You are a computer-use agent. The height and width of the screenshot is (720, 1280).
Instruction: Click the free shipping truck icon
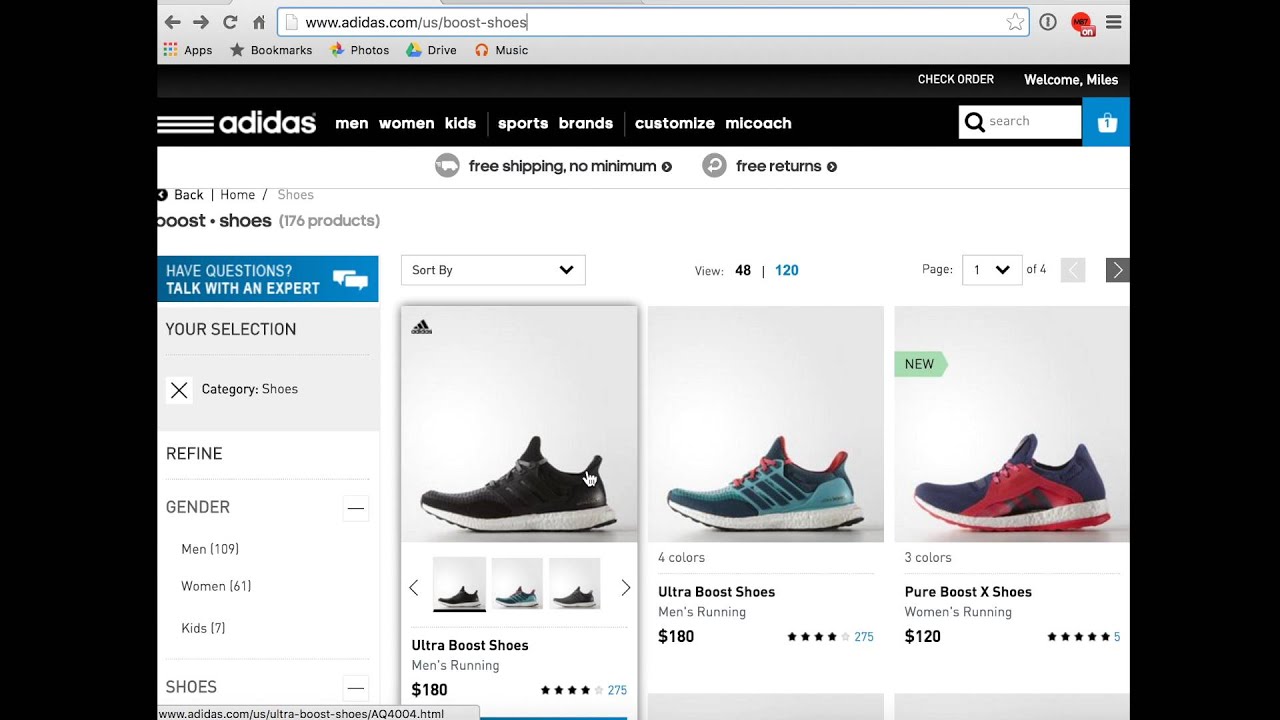[x=447, y=166]
